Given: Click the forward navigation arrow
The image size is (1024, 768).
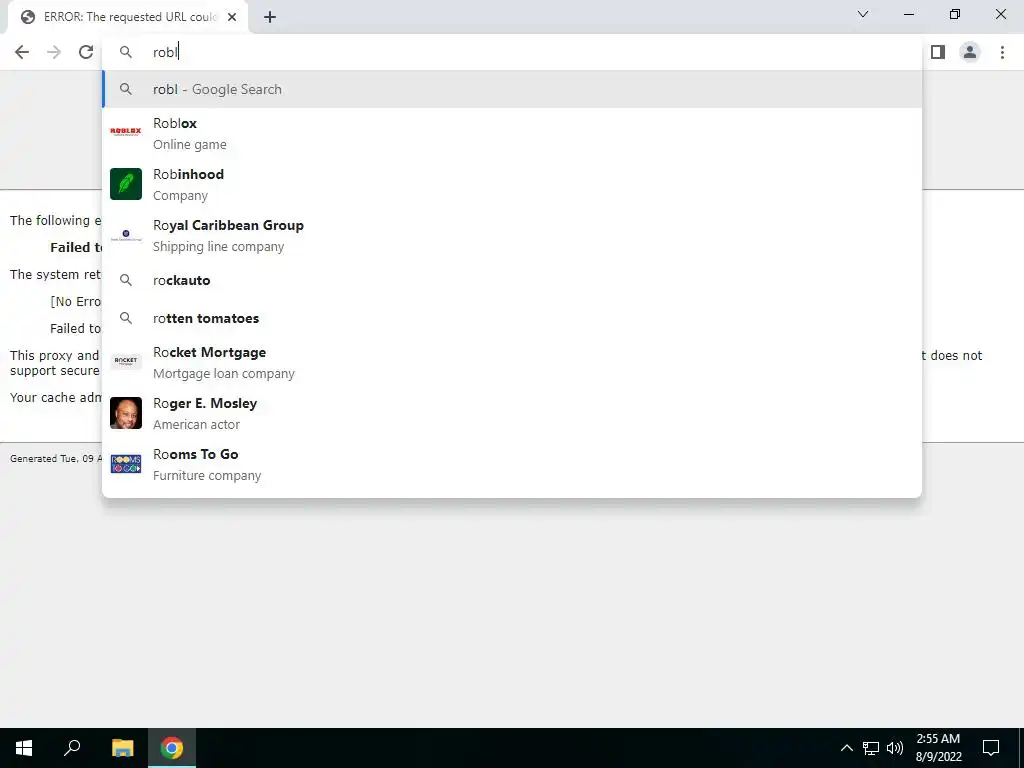Looking at the screenshot, I should point(54,52).
